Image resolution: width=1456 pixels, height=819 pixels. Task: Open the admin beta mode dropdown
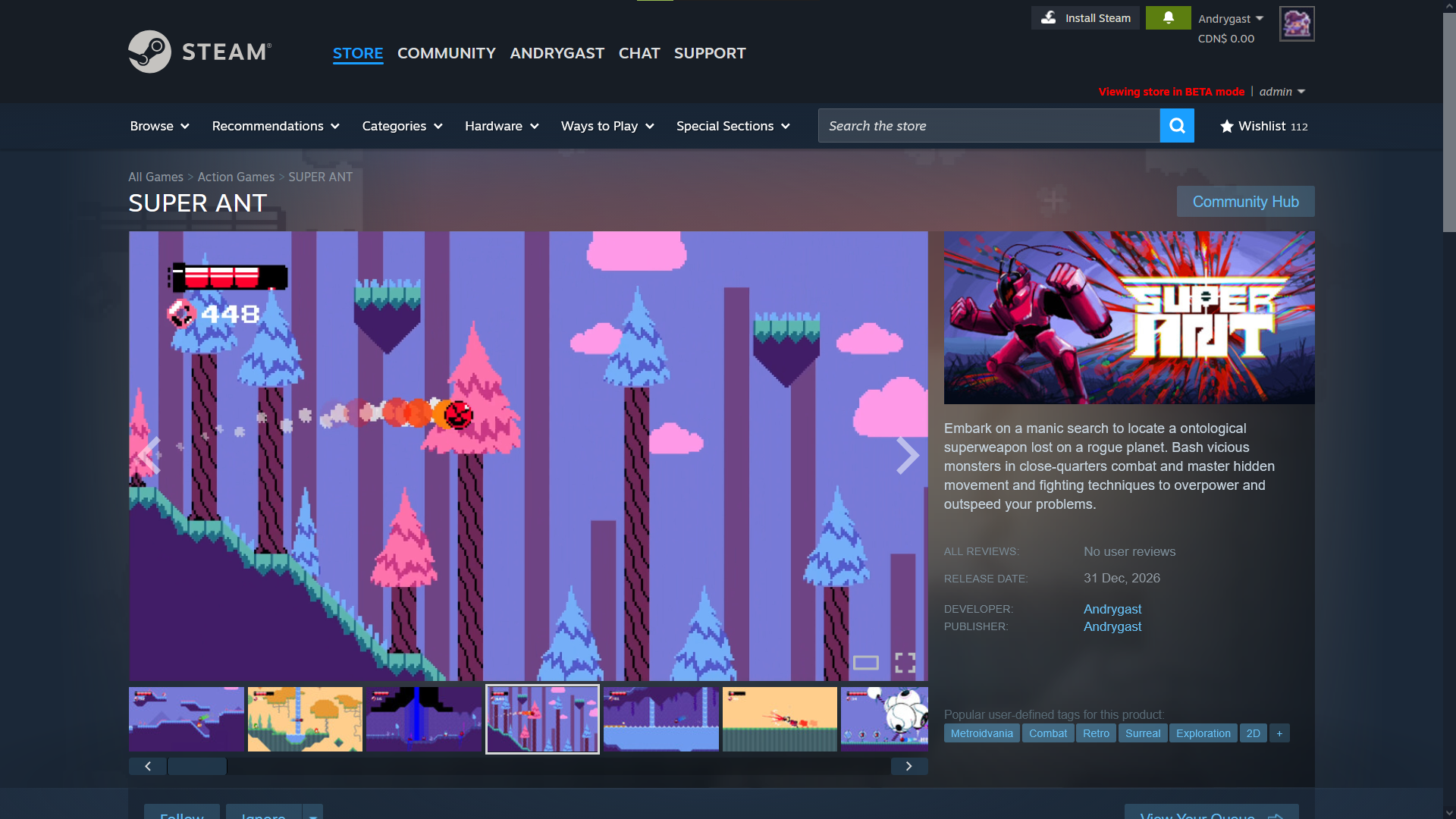coord(1282,92)
